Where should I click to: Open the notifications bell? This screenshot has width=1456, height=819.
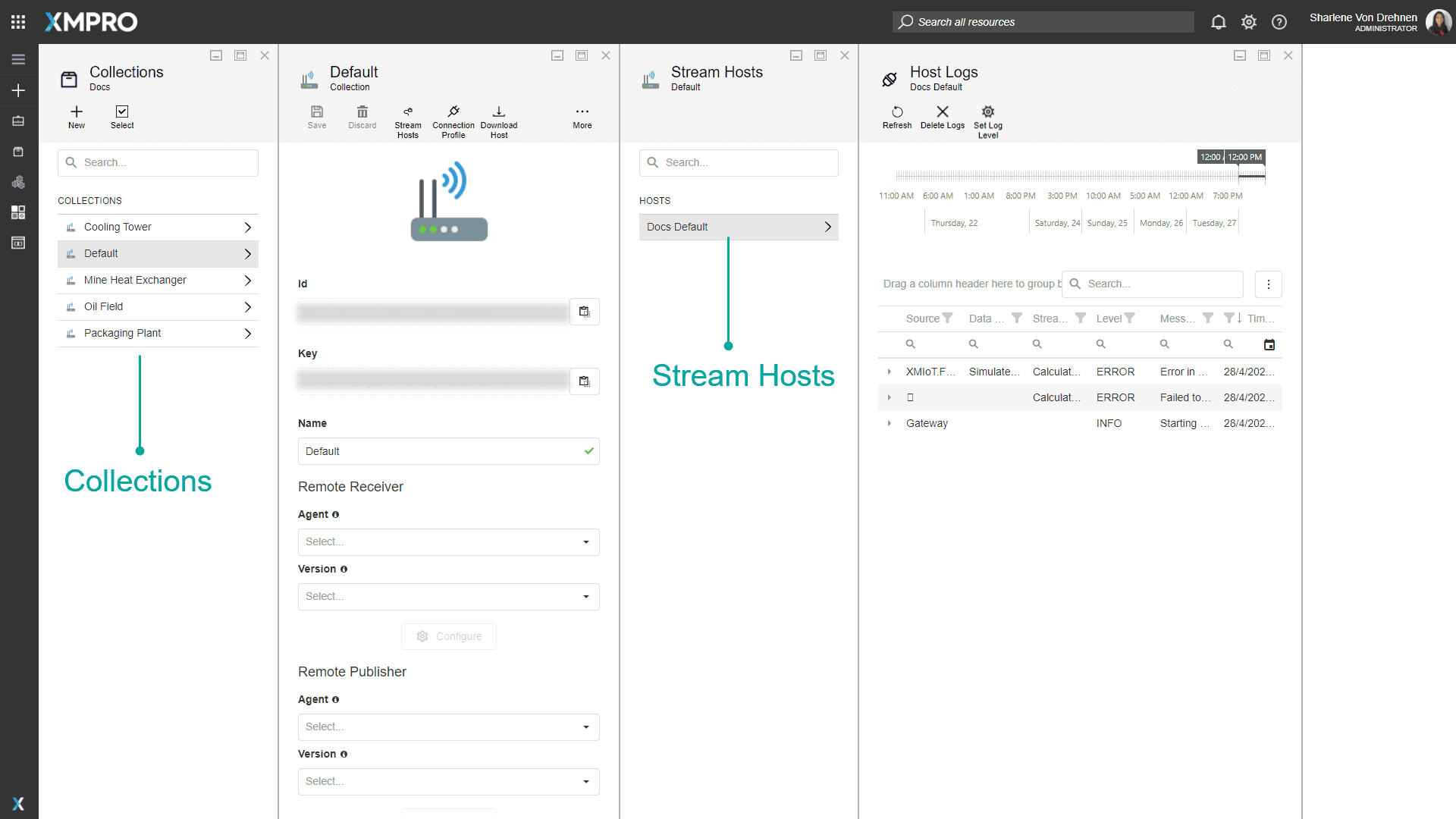1218,22
